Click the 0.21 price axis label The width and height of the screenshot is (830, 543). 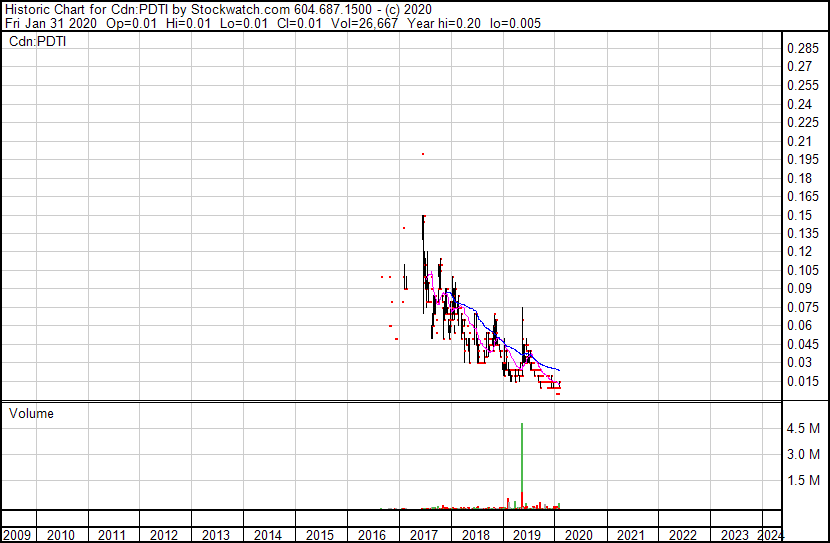(799, 141)
